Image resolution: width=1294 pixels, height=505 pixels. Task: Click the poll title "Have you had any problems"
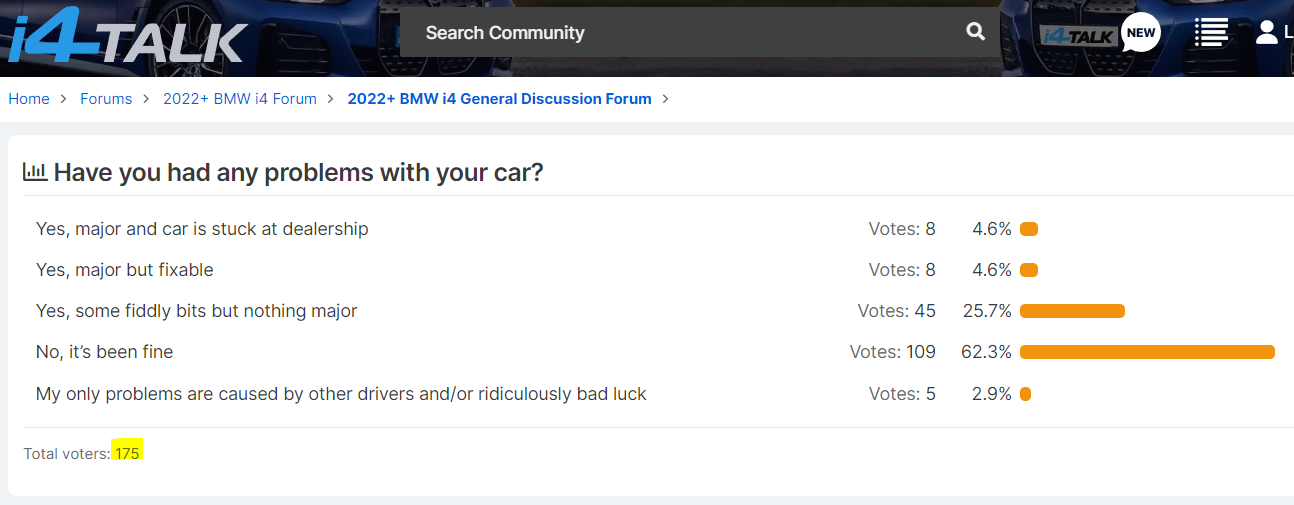click(298, 172)
